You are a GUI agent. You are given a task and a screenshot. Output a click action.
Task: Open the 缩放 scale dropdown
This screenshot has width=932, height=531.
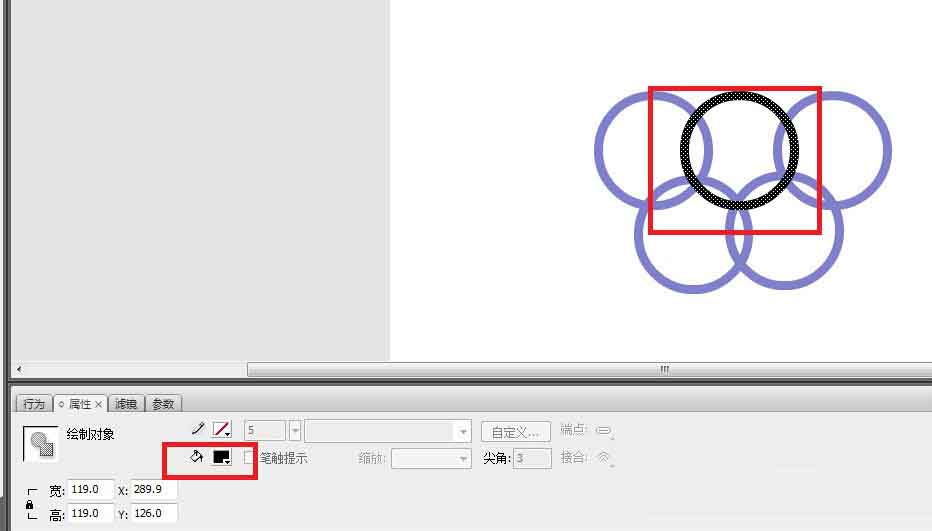pyautogui.click(x=432, y=458)
